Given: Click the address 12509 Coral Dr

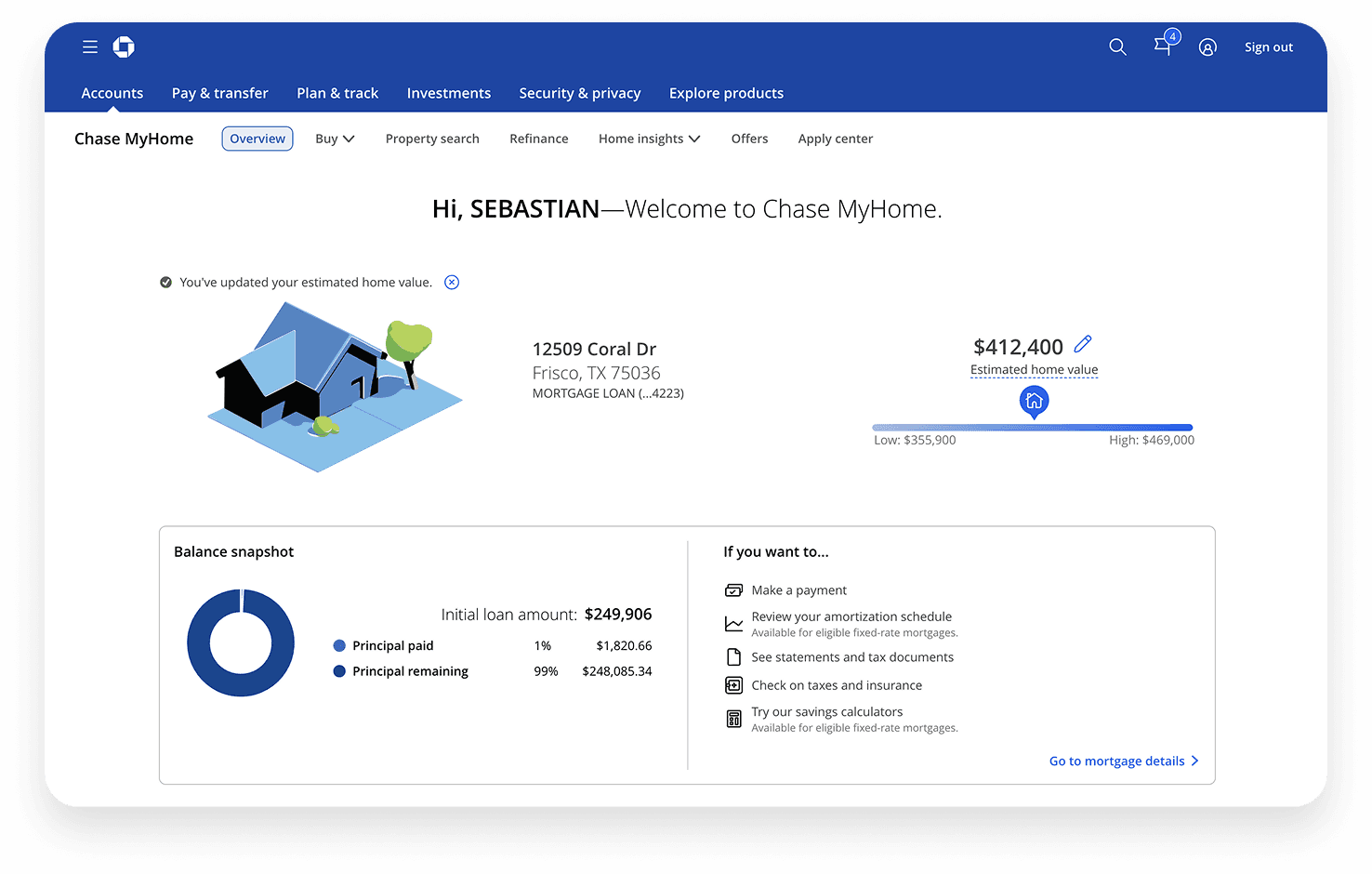Looking at the screenshot, I should 594,350.
